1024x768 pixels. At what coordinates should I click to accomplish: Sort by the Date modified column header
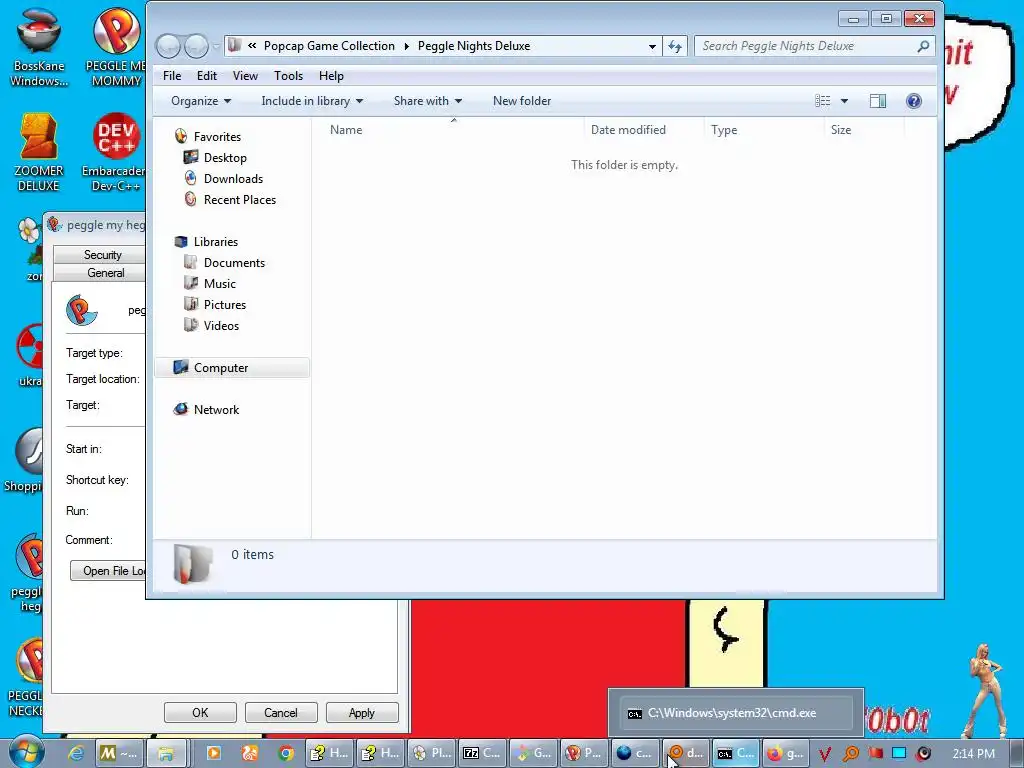644,129
